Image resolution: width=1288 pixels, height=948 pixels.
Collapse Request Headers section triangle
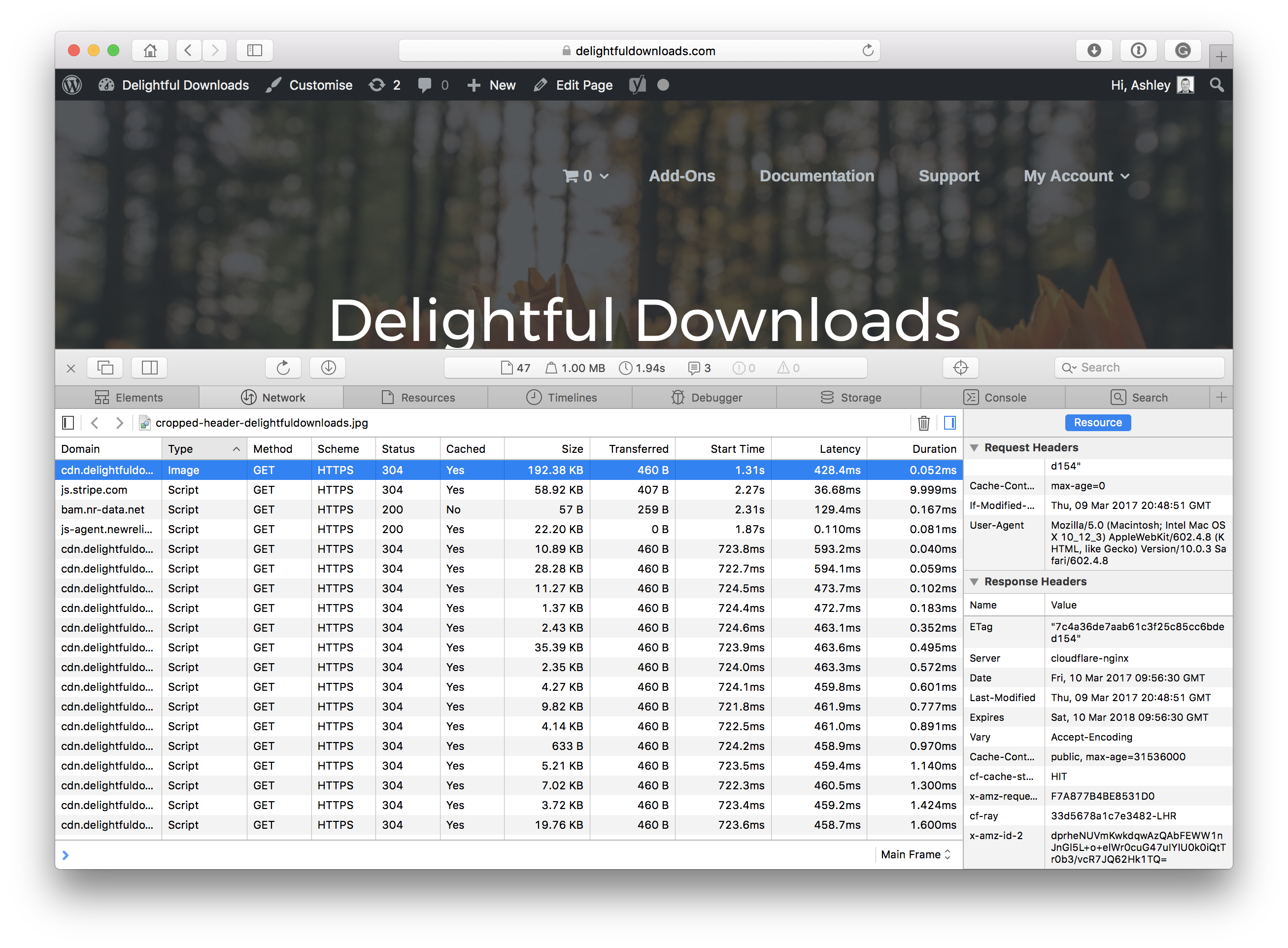(974, 447)
